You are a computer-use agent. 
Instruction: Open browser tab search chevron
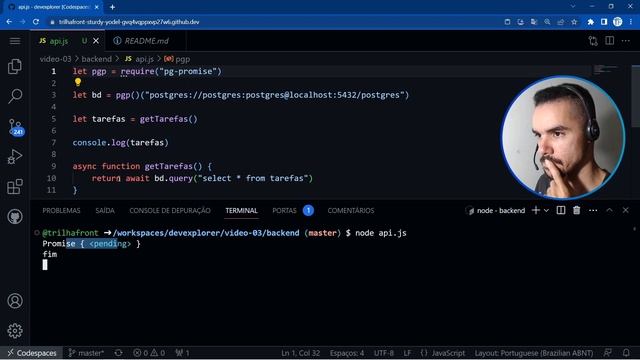point(573,7)
